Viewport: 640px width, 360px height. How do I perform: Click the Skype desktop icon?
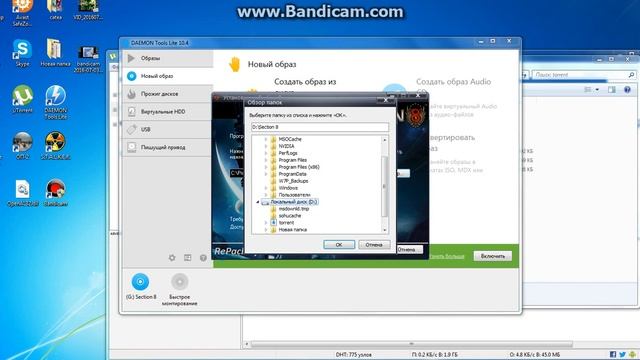22,50
